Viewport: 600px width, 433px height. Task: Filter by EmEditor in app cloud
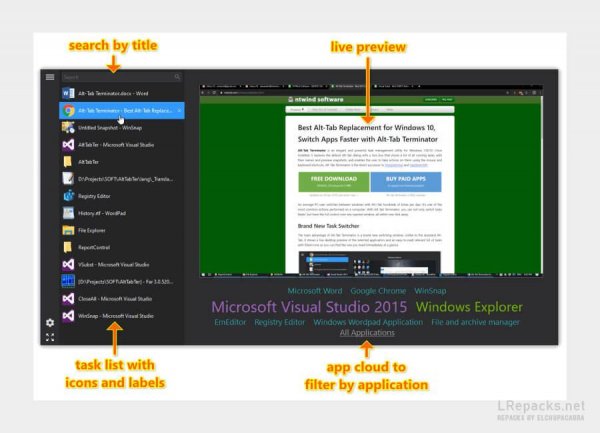pyautogui.click(x=230, y=322)
